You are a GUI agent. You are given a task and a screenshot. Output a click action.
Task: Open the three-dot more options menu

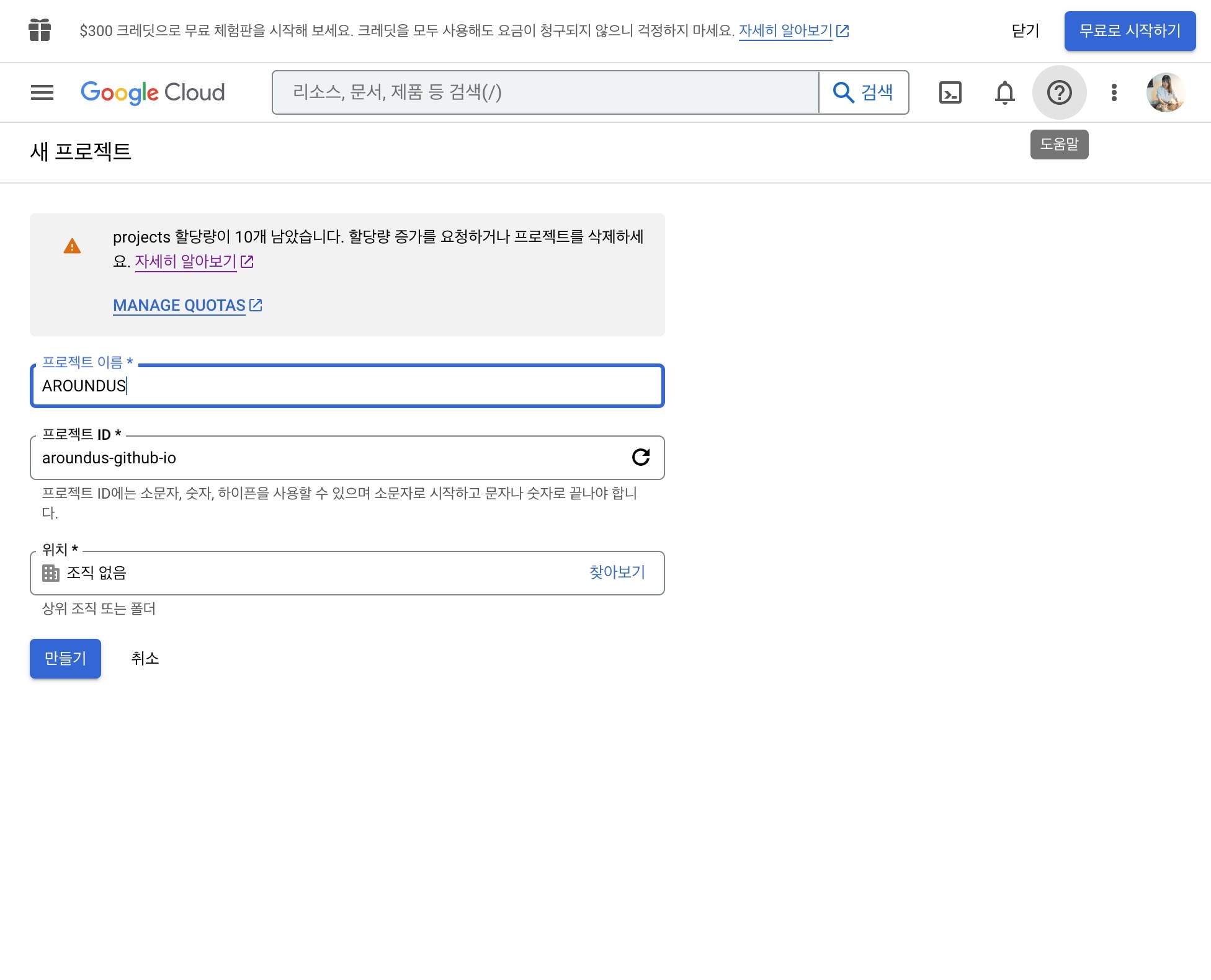click(1114, 92)
